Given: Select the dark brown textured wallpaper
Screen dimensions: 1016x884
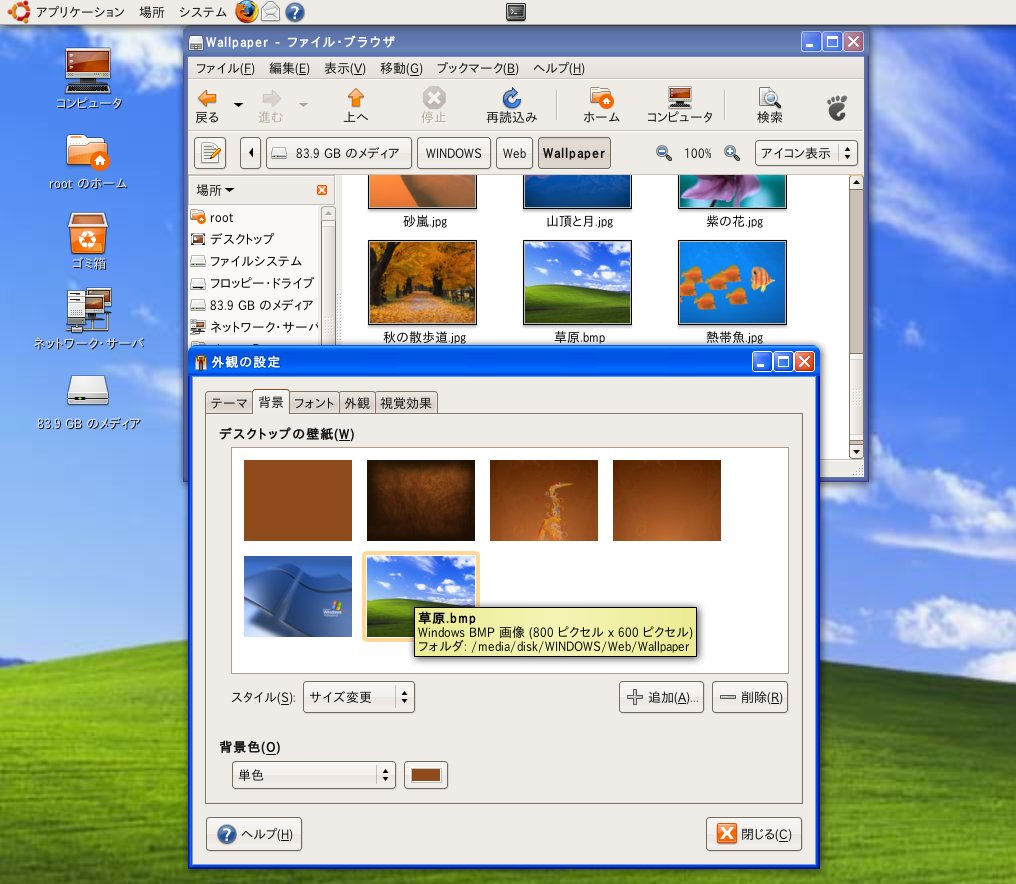Looking at the screenshot, I should (421, 500).
